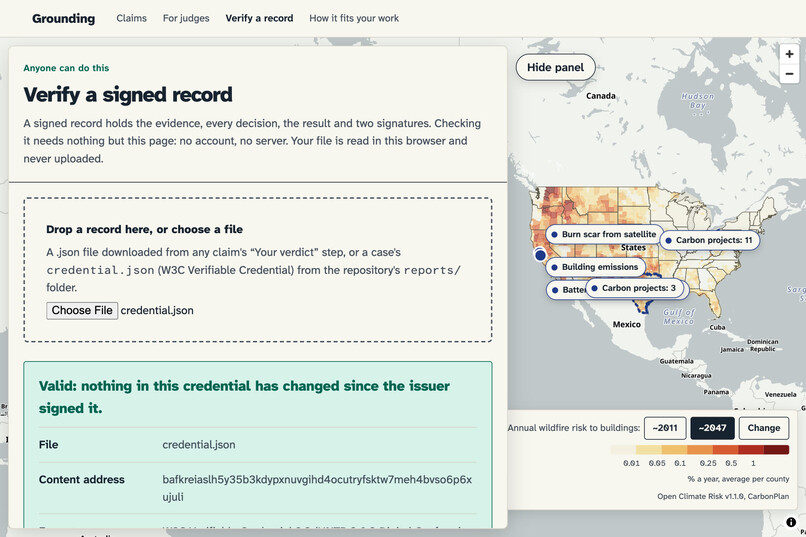Open the Building emissions map marker
This screenshot has height=537, width=806.
pos(595,267)
